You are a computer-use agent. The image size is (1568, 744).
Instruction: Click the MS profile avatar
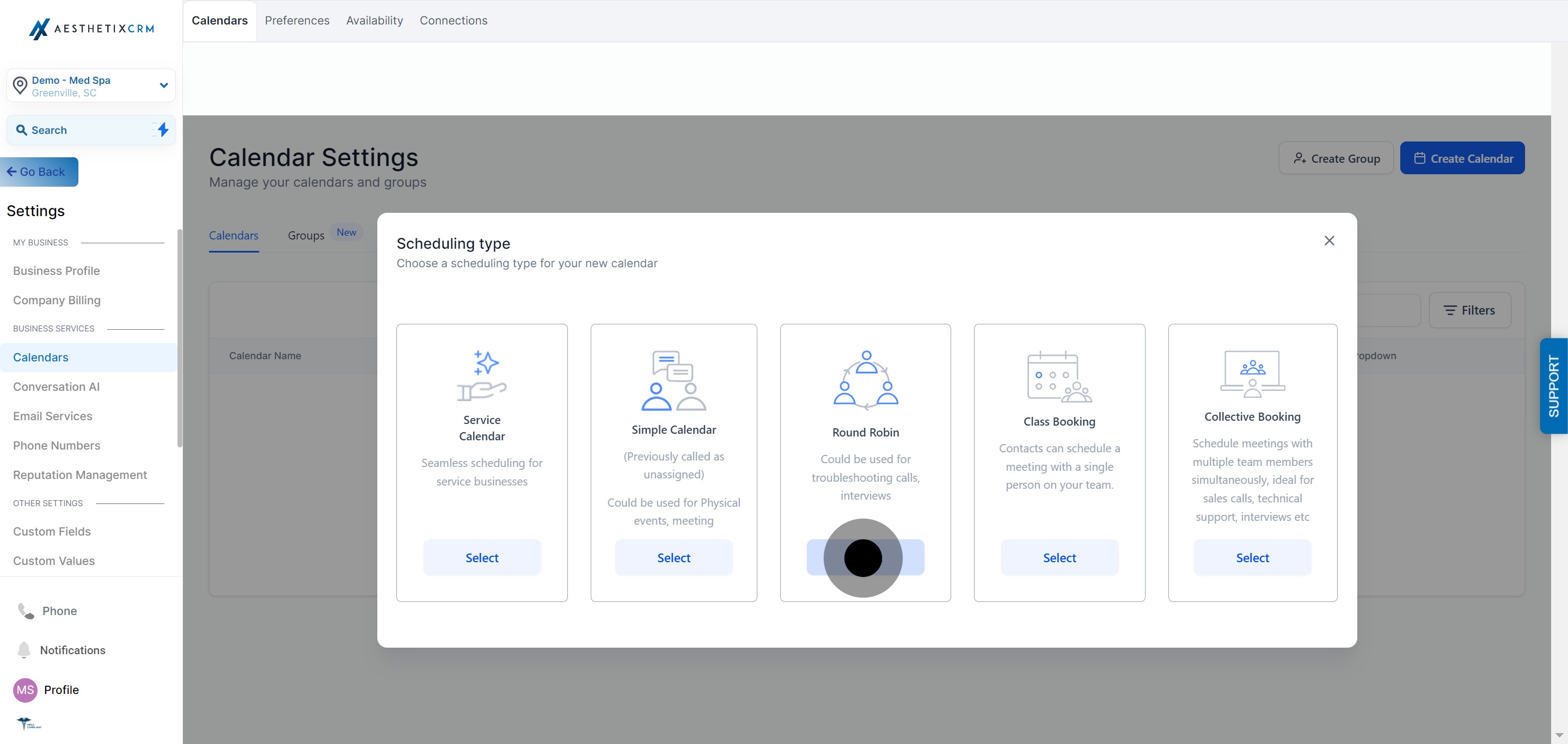[x=25, y=690]
